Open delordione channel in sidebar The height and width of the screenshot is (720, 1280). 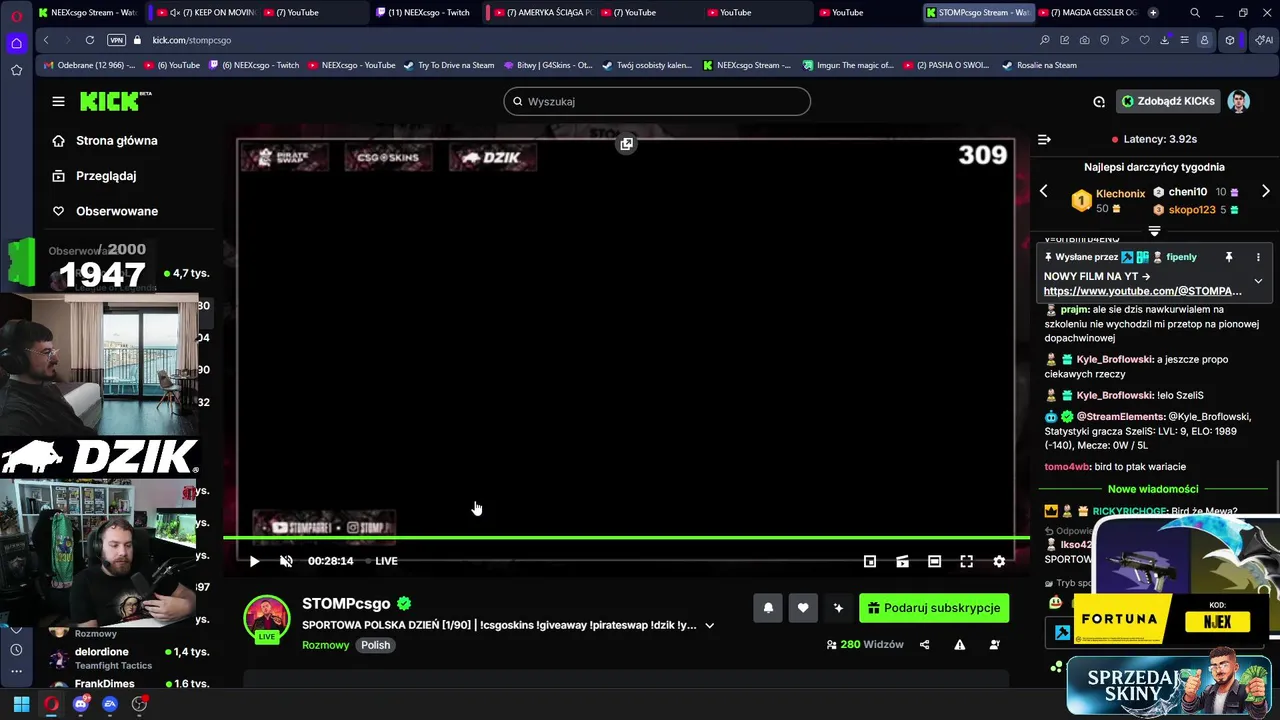(x=130, y=658)
